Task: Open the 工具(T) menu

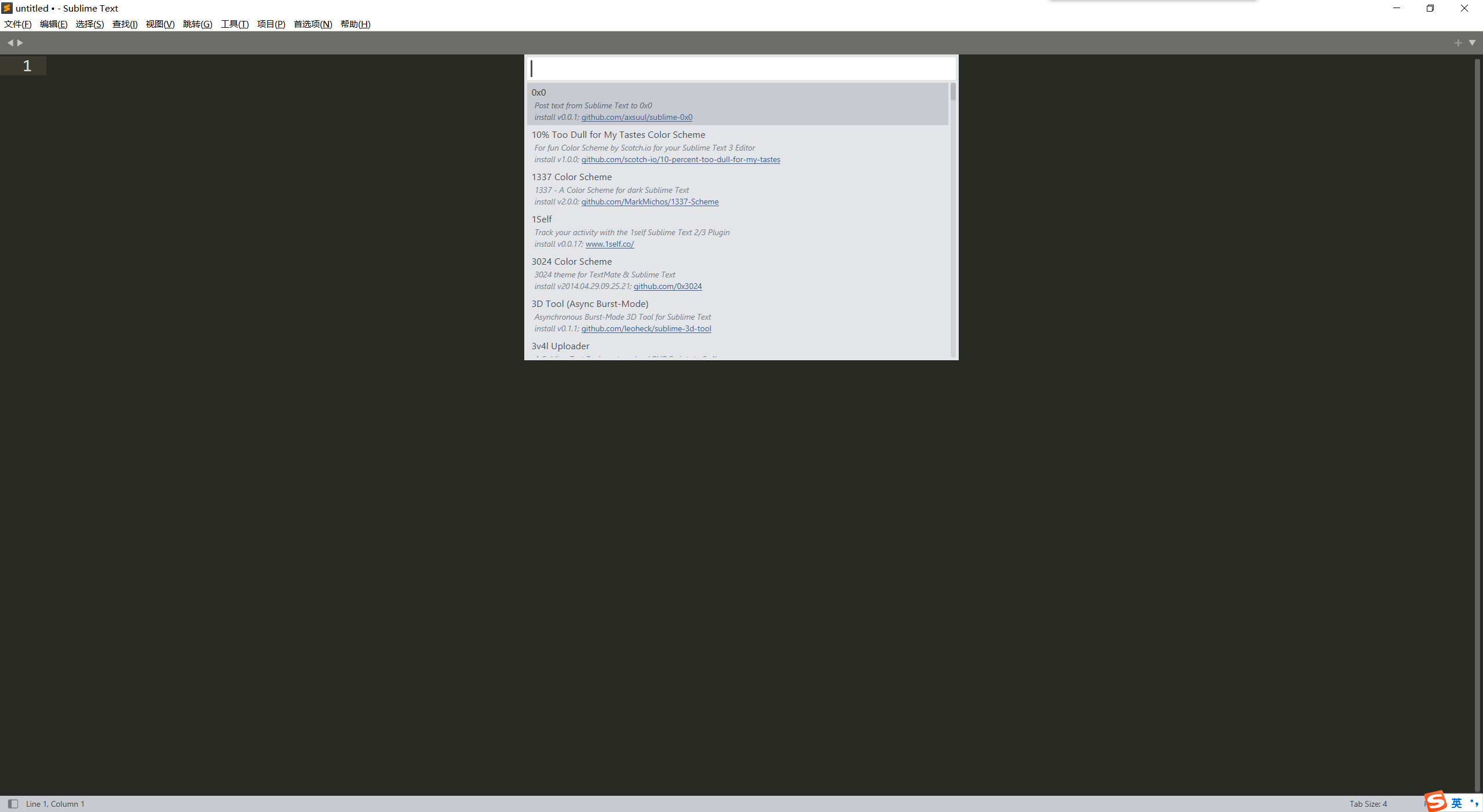Action: tap(234, 24)
